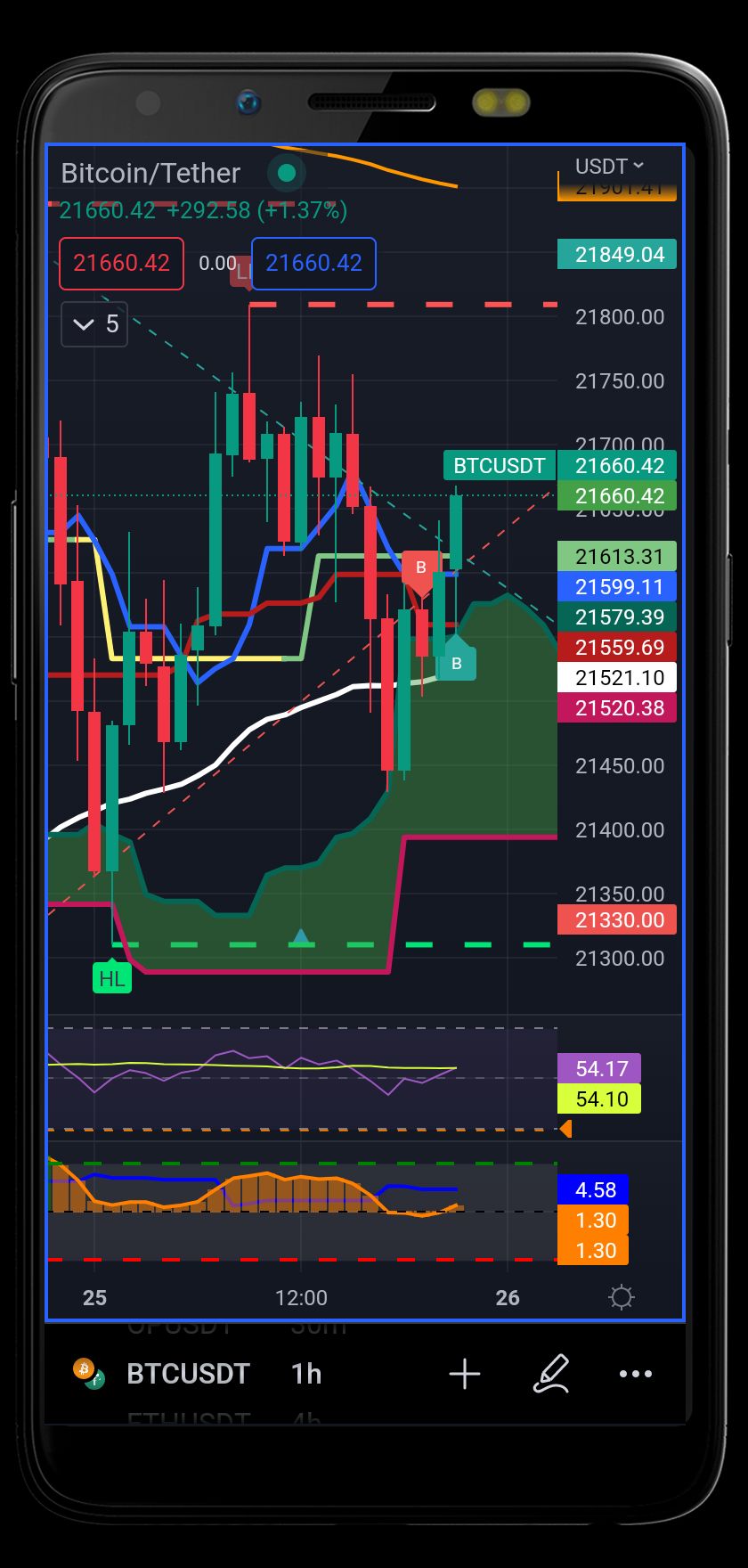This screenshot has width=748, height=1568.
Task: Open the drawing tools pencil icon
Action: (550, 1374)
